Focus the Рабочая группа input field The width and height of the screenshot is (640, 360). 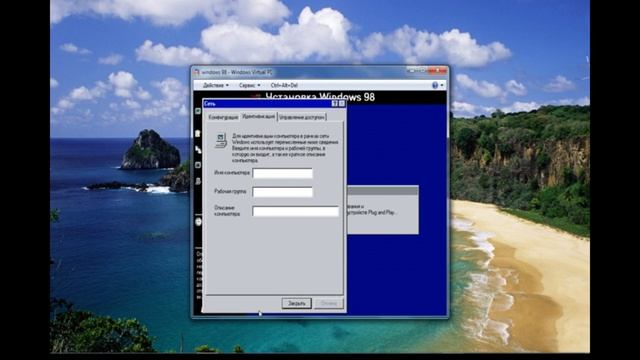coord(282,192)
